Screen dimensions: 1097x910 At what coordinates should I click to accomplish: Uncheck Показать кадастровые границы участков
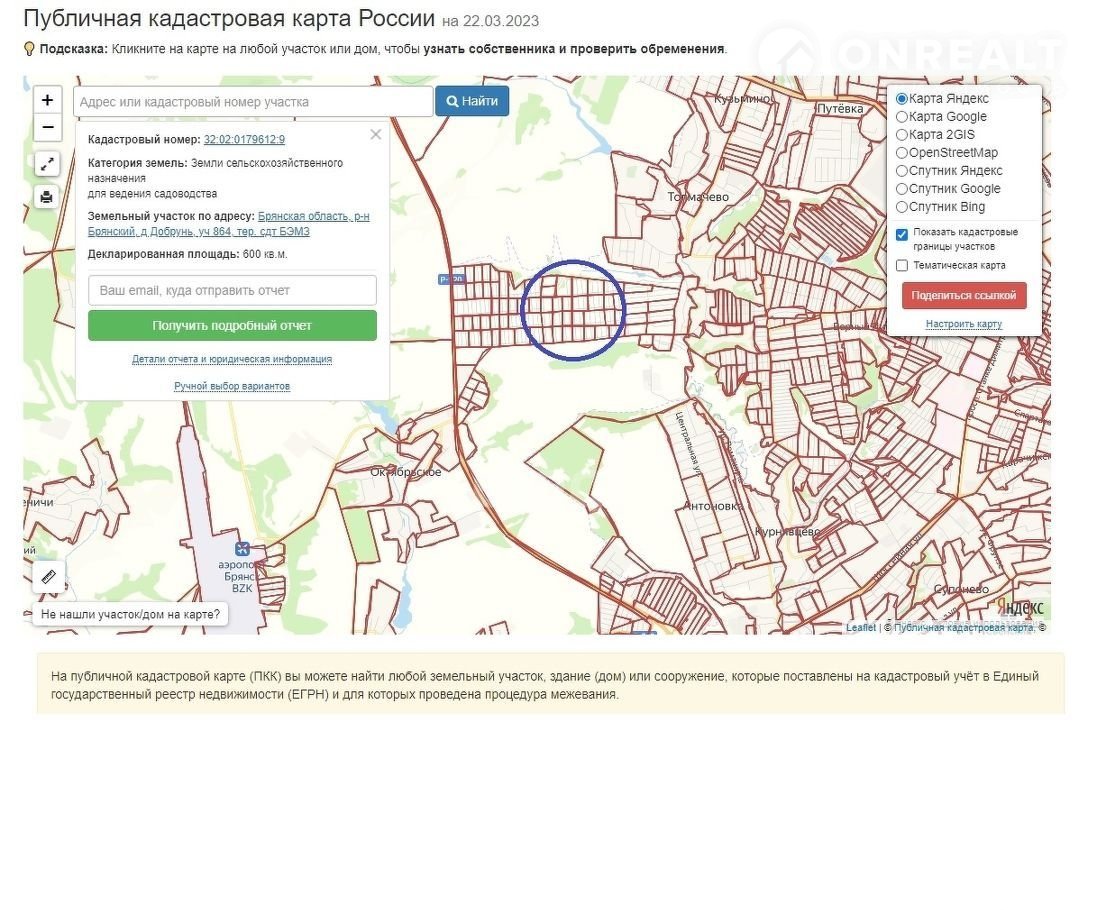pos(902,234)
